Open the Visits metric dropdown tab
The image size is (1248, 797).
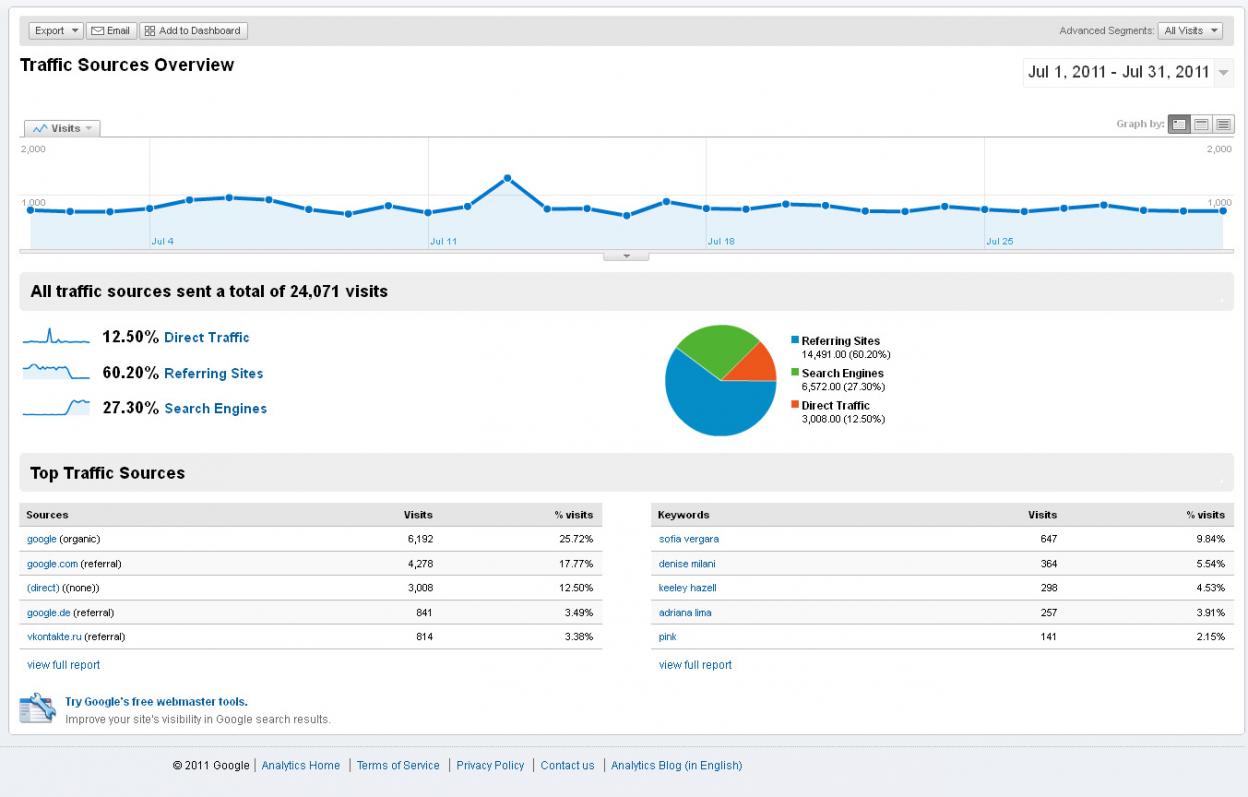coord(62,129)
